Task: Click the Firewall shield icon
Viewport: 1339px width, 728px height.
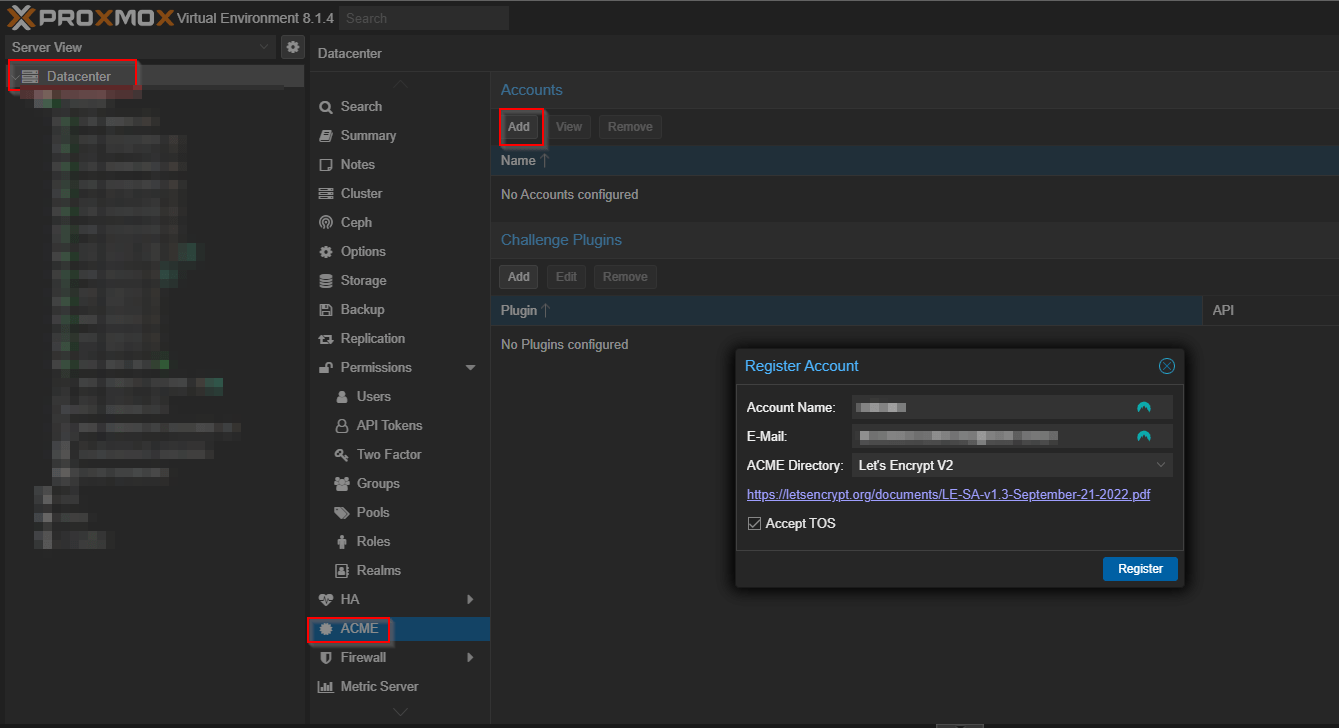Action: [326, 657]
